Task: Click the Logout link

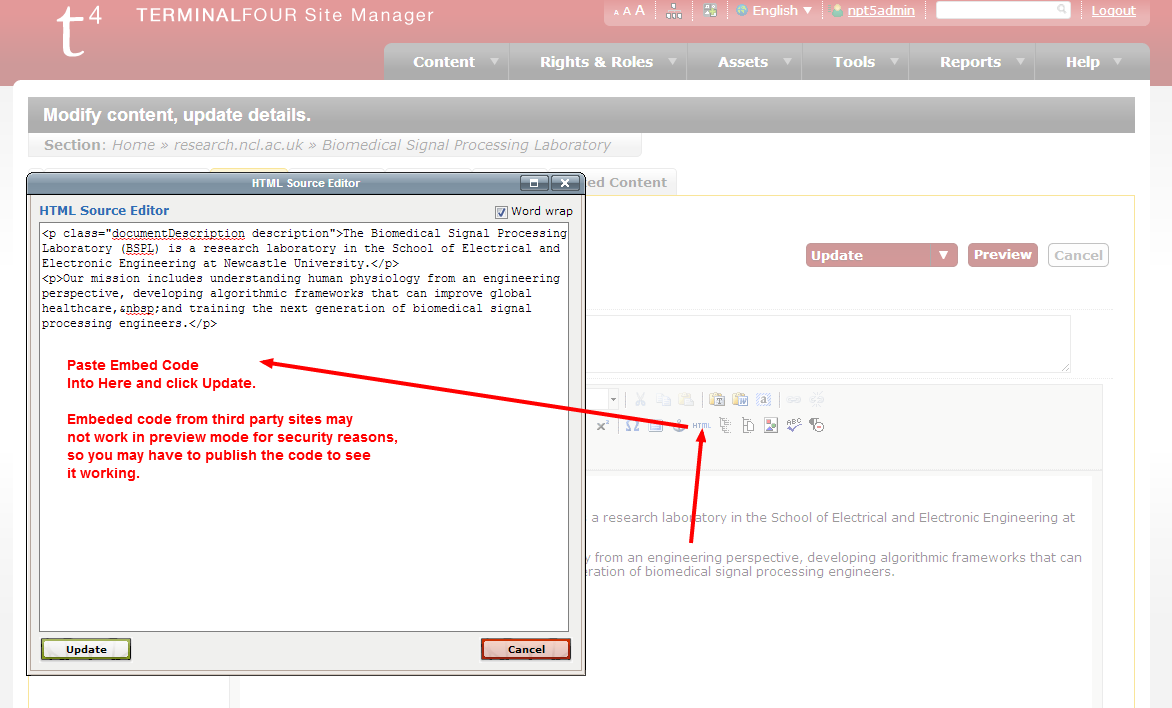Action: pos(1113,11)
